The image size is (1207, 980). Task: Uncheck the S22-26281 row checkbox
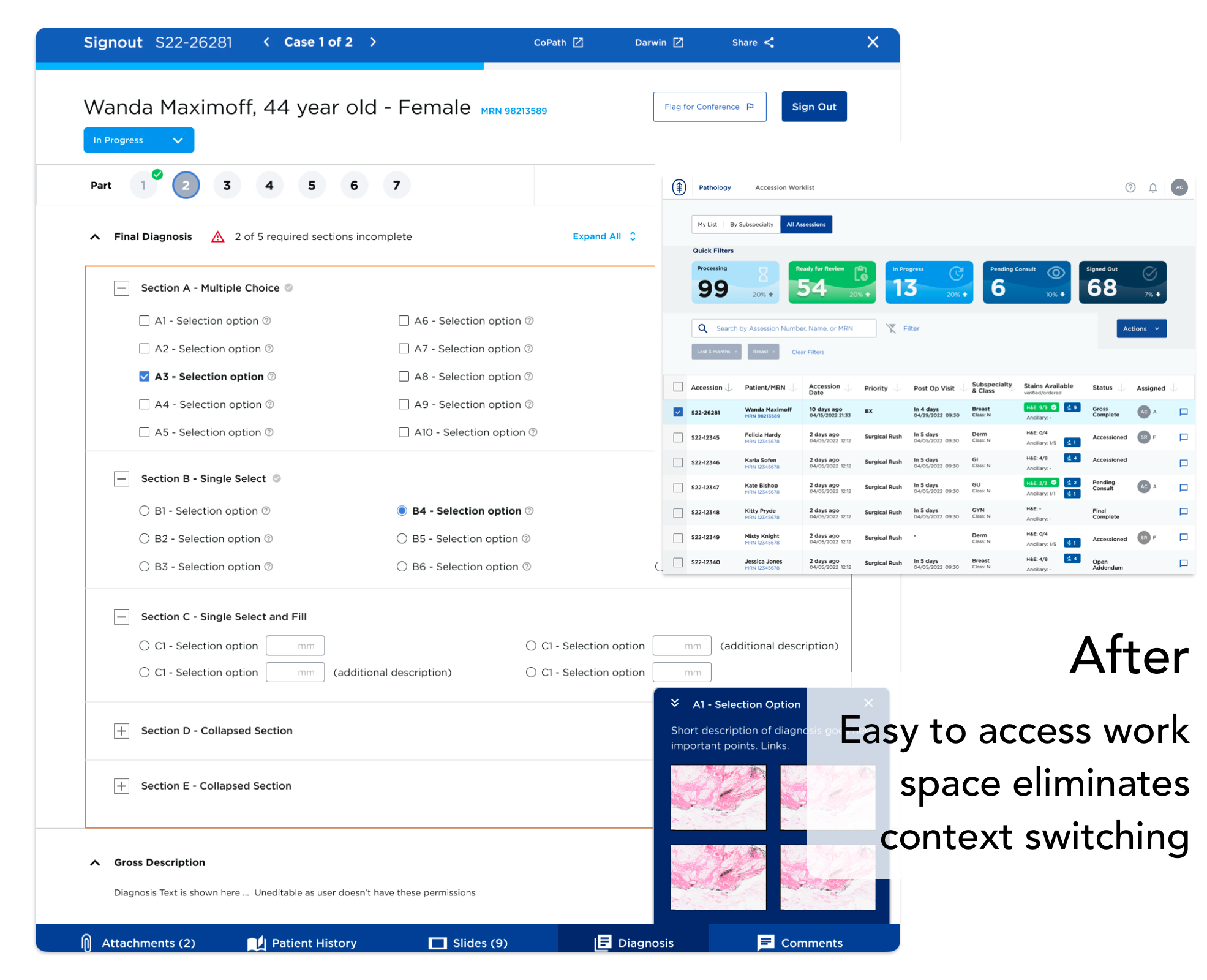pos(677,412)
